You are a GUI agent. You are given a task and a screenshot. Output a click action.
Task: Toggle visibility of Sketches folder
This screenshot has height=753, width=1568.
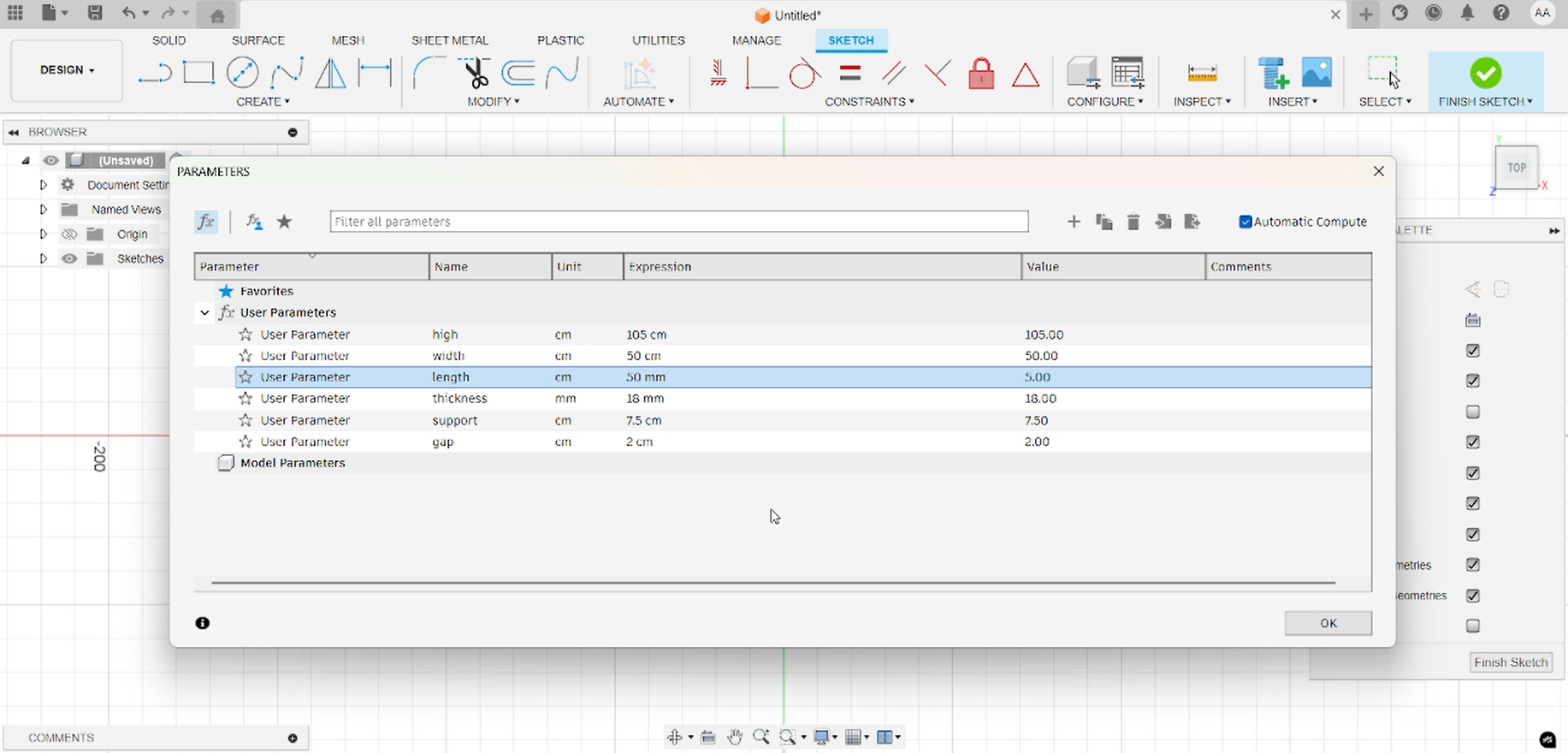pyautogui.click(x=69, y=258)
